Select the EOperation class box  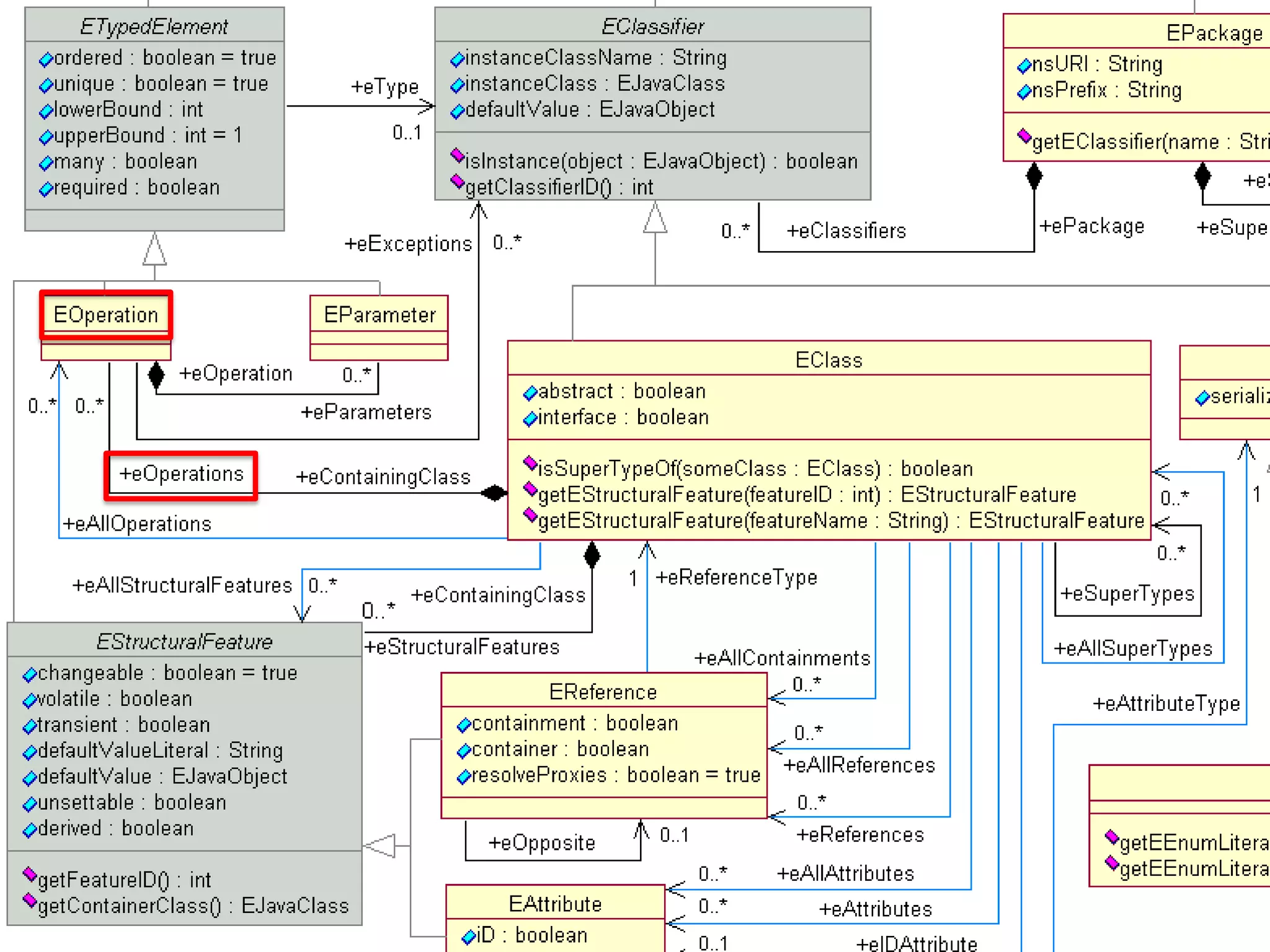point(106,315)
